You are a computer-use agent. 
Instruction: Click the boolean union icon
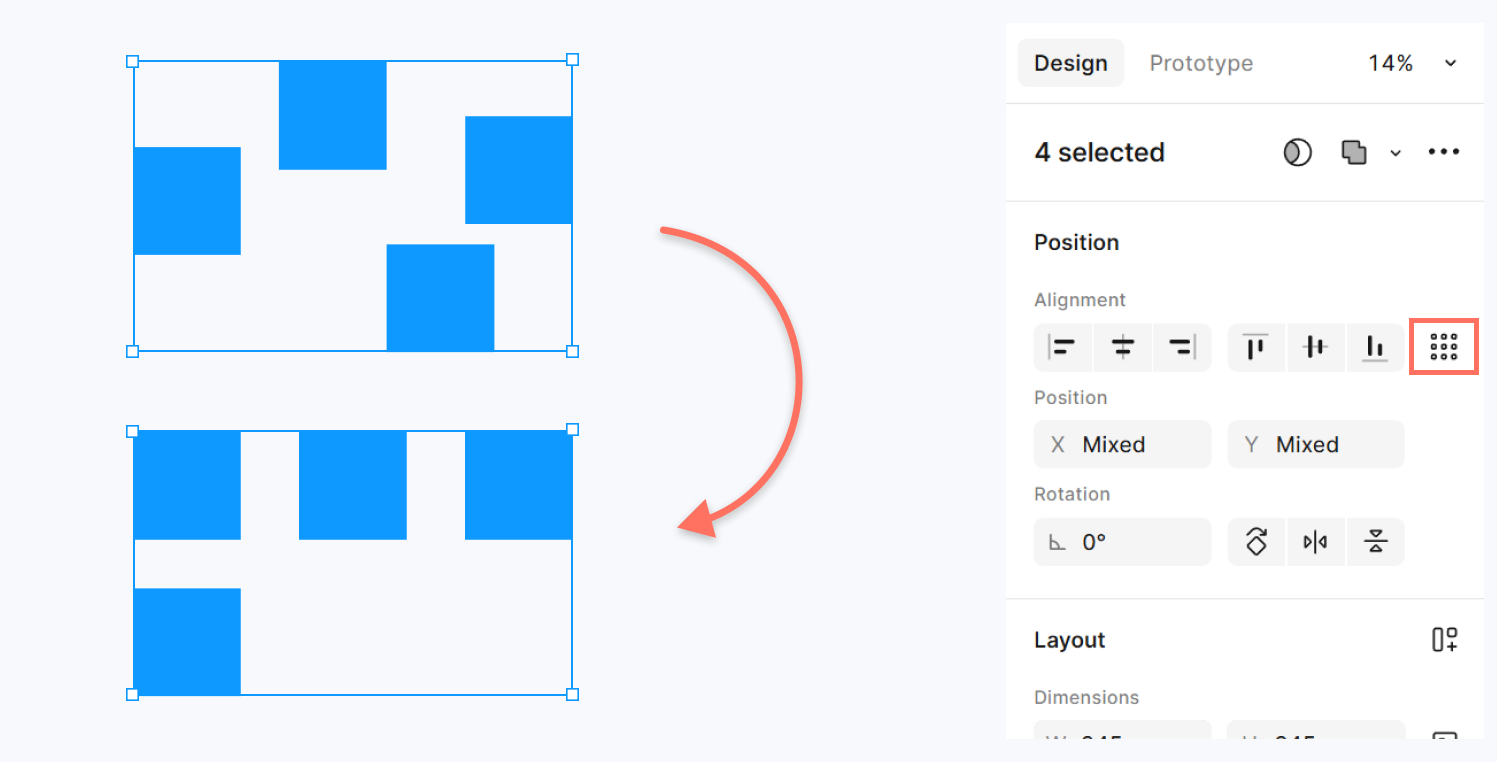[x=1354, y=153]
